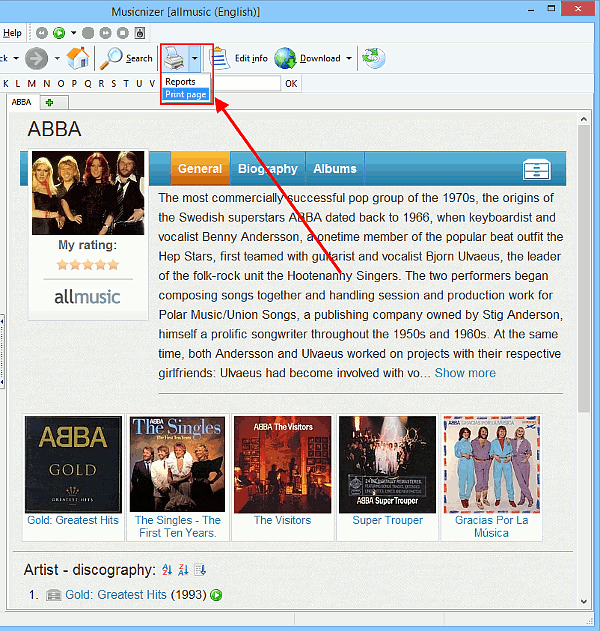This screenshot has width=600, height=631.
Task: Filter artists by letter P
Action: pos(74,84)
